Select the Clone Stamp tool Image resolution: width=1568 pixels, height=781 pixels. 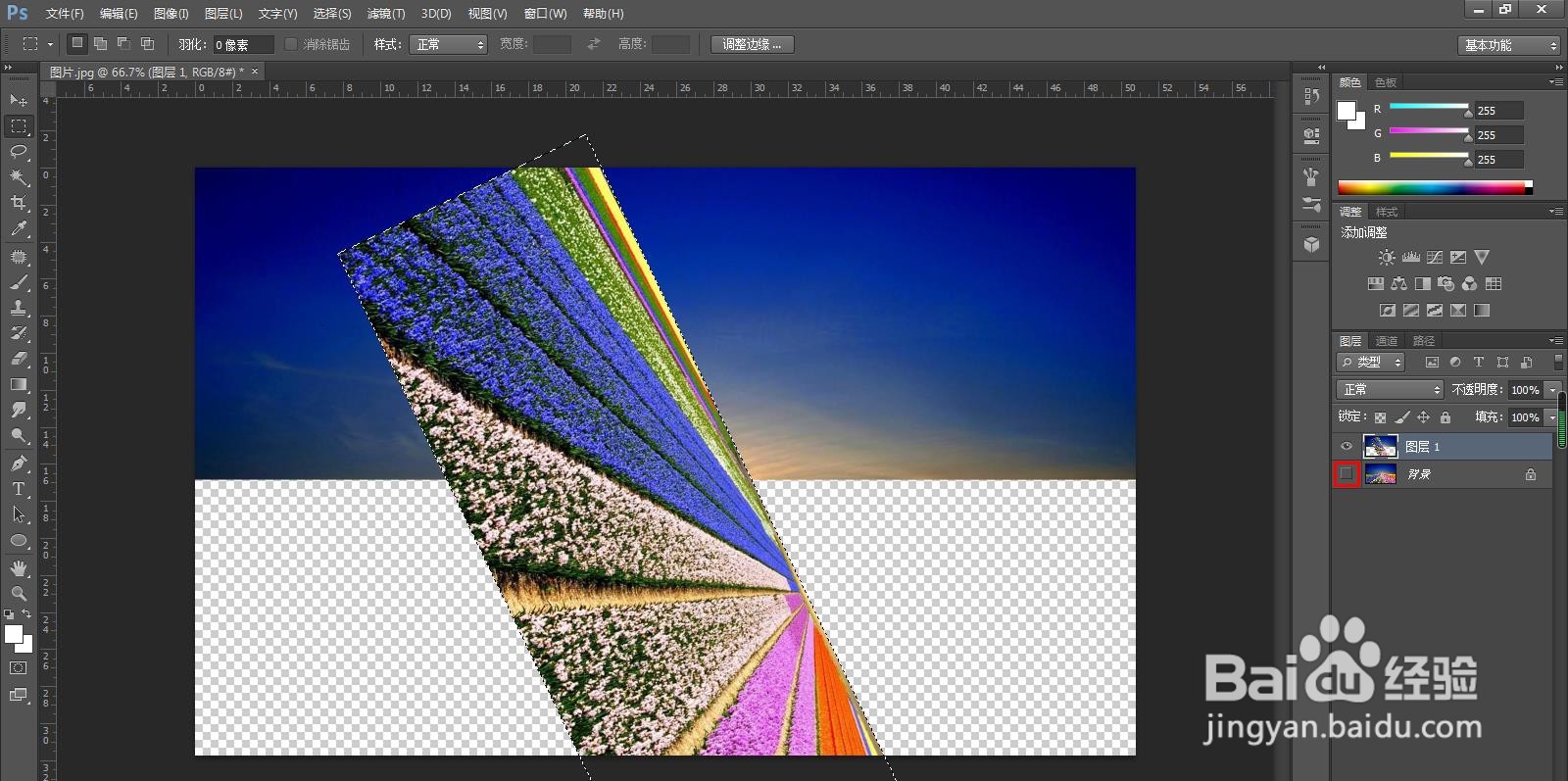[19, 308]
